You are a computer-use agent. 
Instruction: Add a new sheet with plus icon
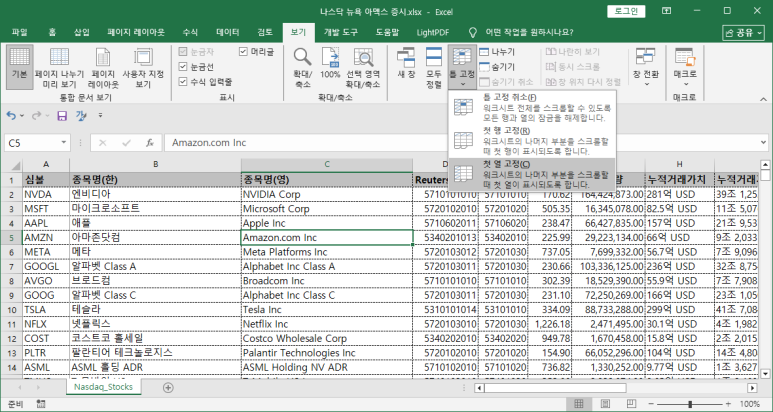point(168,387)
